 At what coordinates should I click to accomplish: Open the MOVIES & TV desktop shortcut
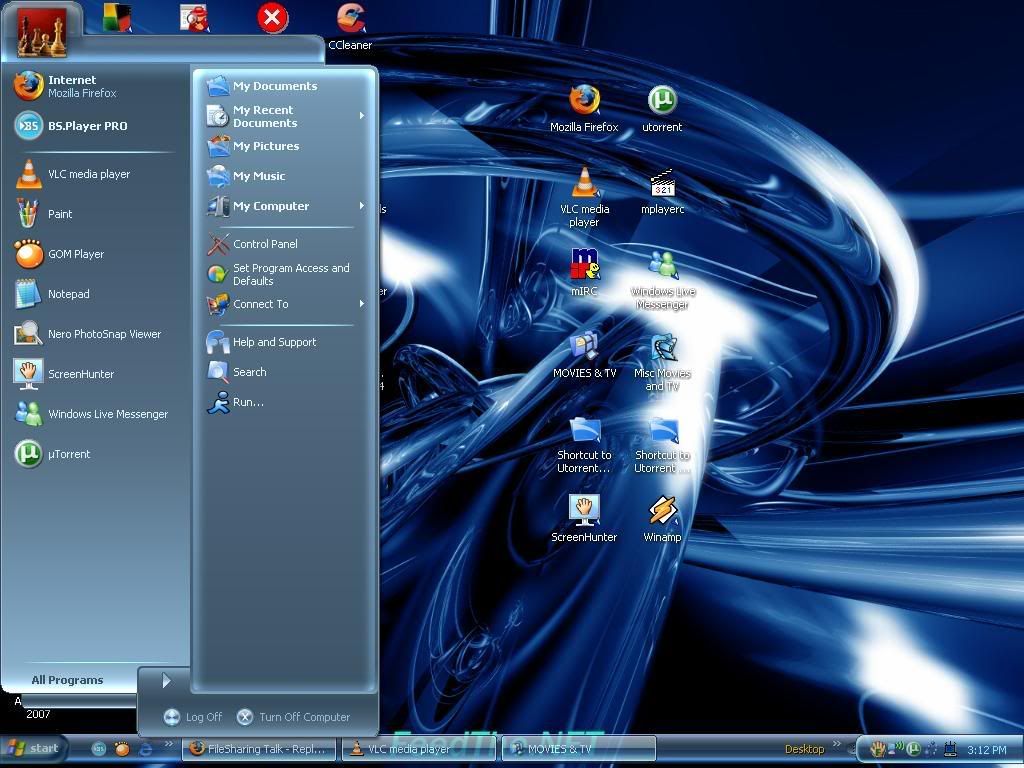(584, 355)
